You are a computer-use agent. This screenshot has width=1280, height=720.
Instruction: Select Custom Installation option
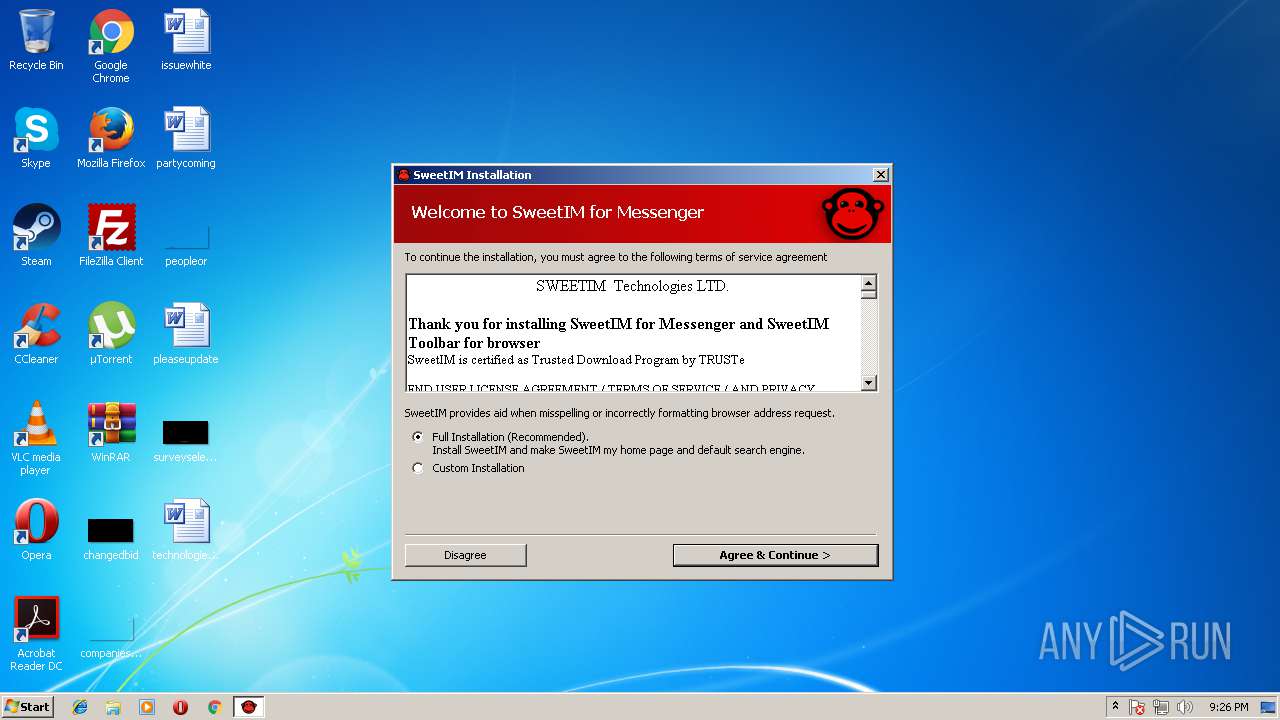point(418,468)
